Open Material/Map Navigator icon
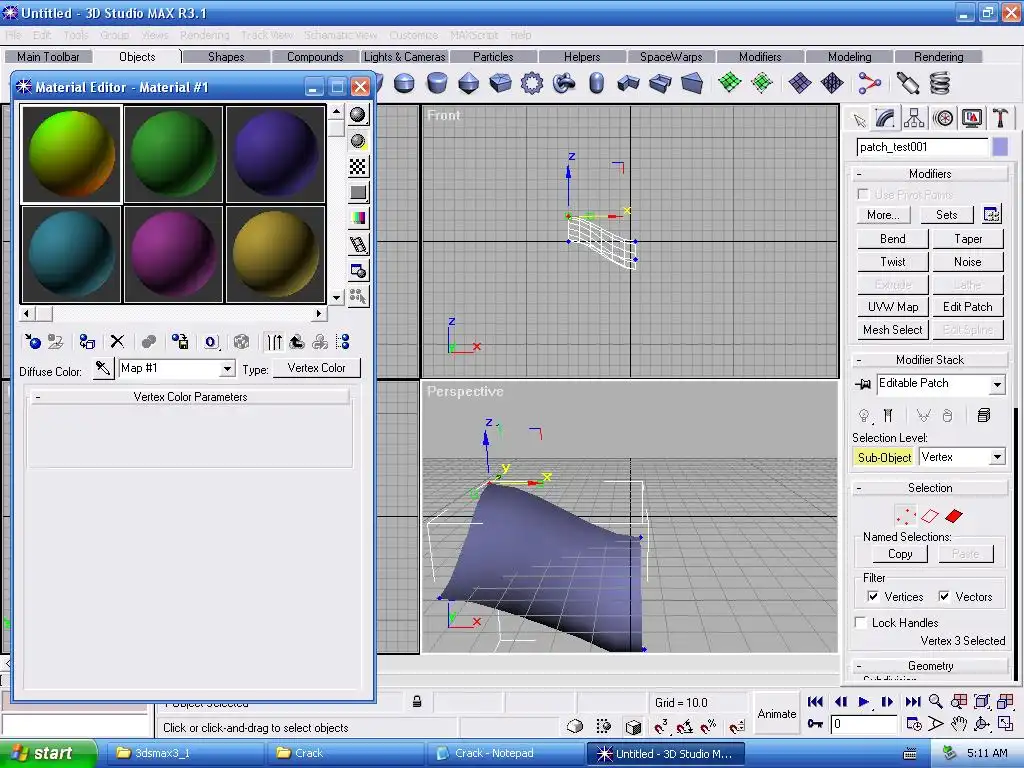Image resolution: width=1024 pixels, height=768 pixels. pyautogui.click(x=342, y=342)
